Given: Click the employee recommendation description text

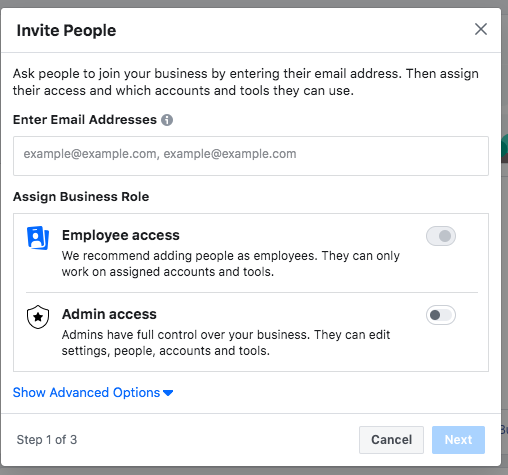Looking at the screenshot, I should (231, 264).
